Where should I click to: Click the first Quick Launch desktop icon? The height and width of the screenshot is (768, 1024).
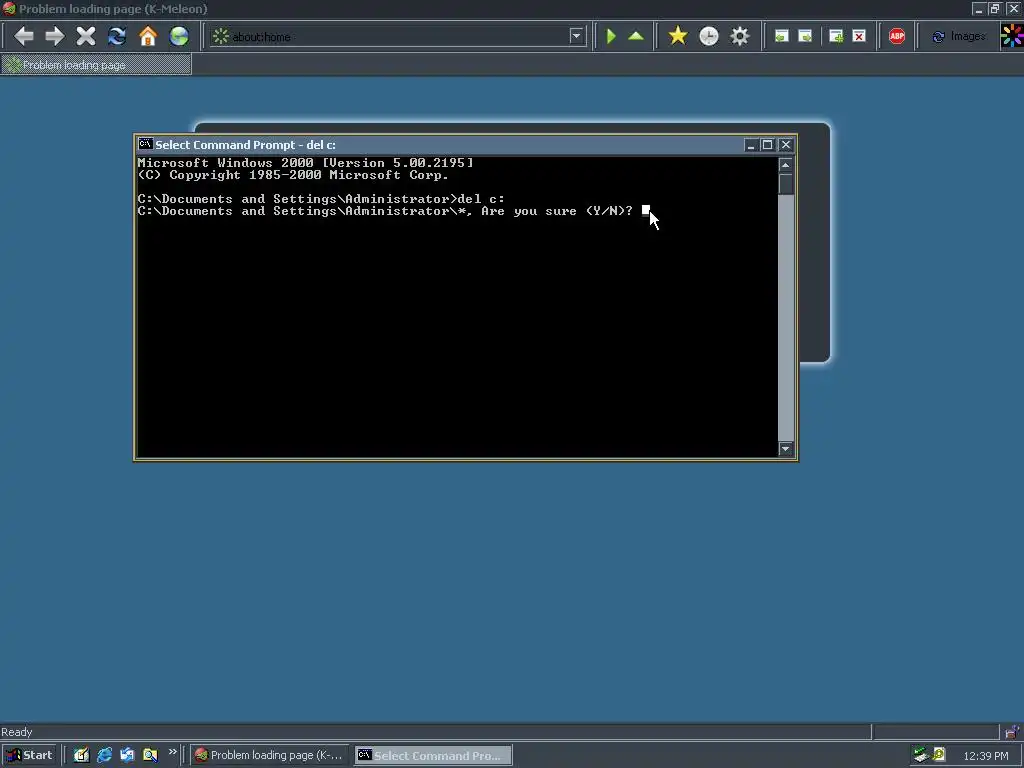81,755
